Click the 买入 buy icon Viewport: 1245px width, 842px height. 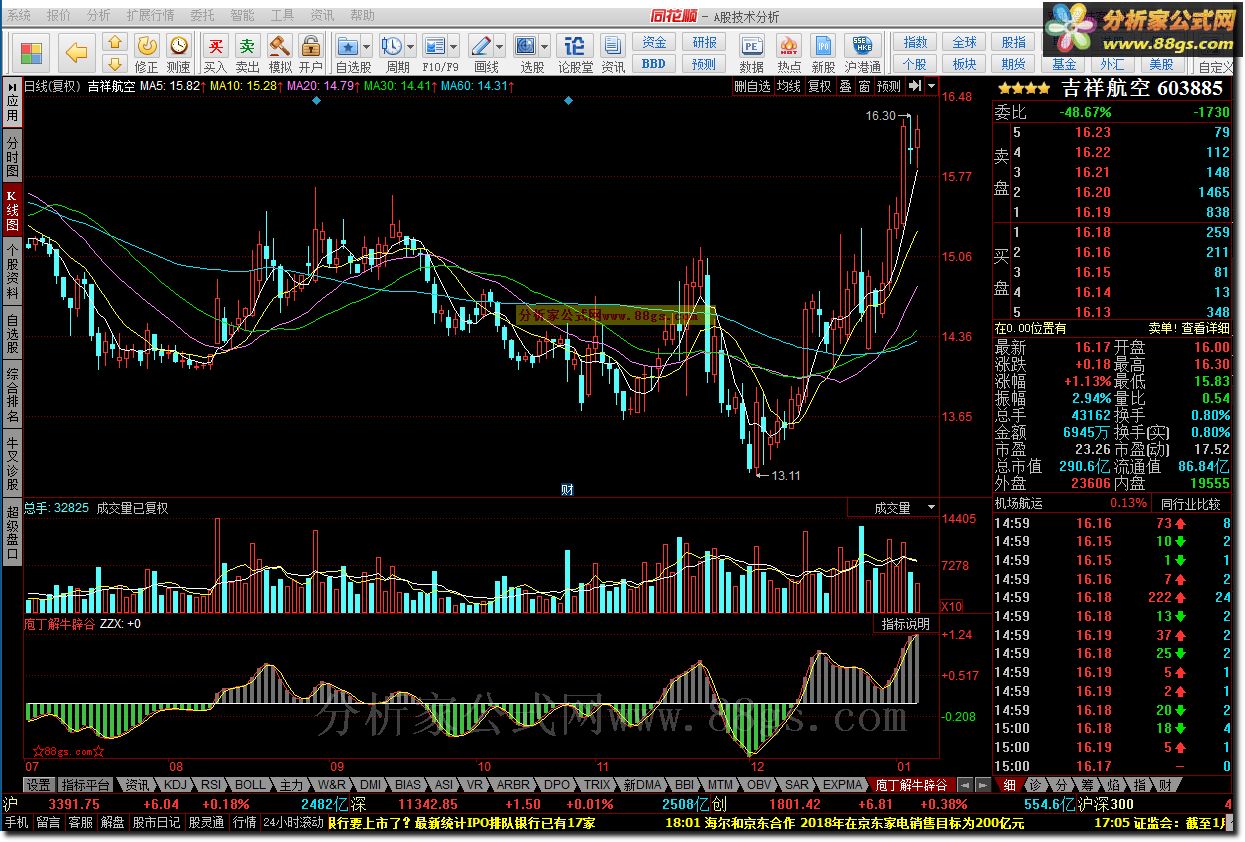[x=215, y=53]
